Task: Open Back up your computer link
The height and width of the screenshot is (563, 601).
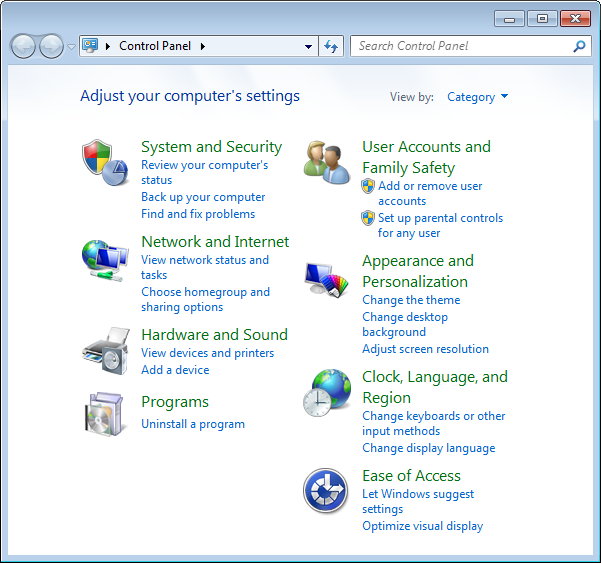Action: pyautogui.click(x=203, y=197)
